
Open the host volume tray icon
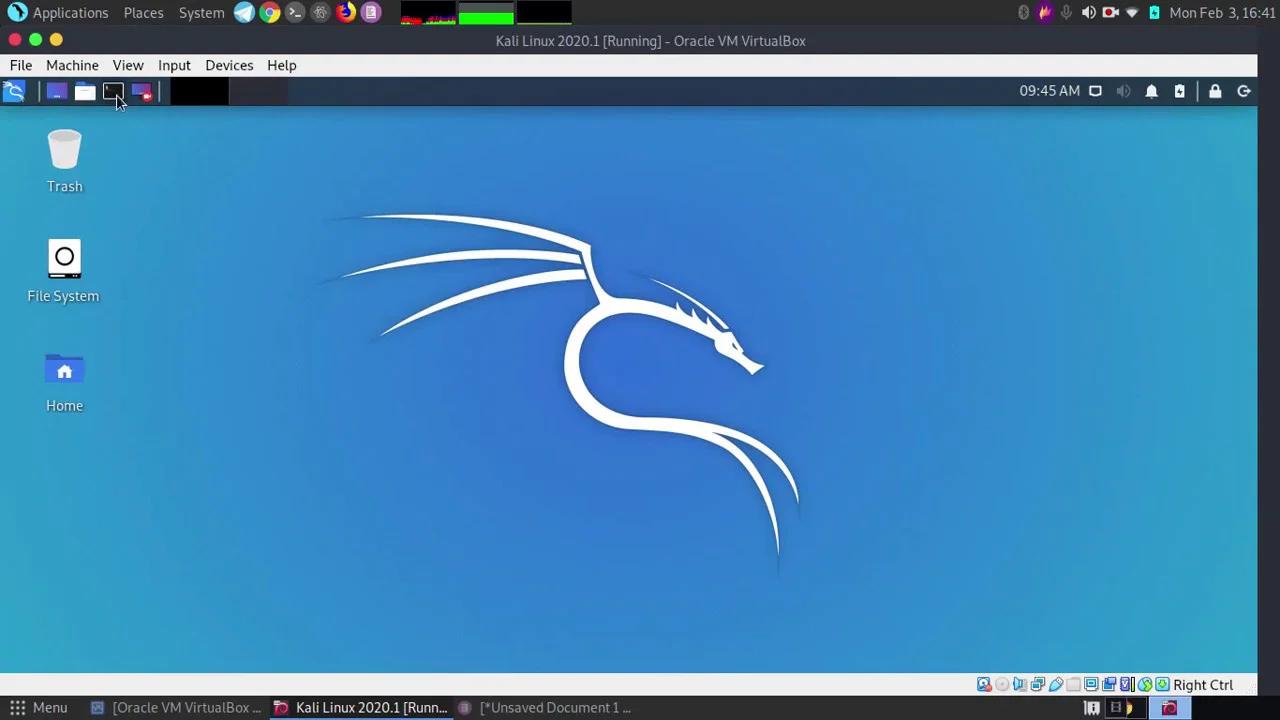click(1088, 13)
